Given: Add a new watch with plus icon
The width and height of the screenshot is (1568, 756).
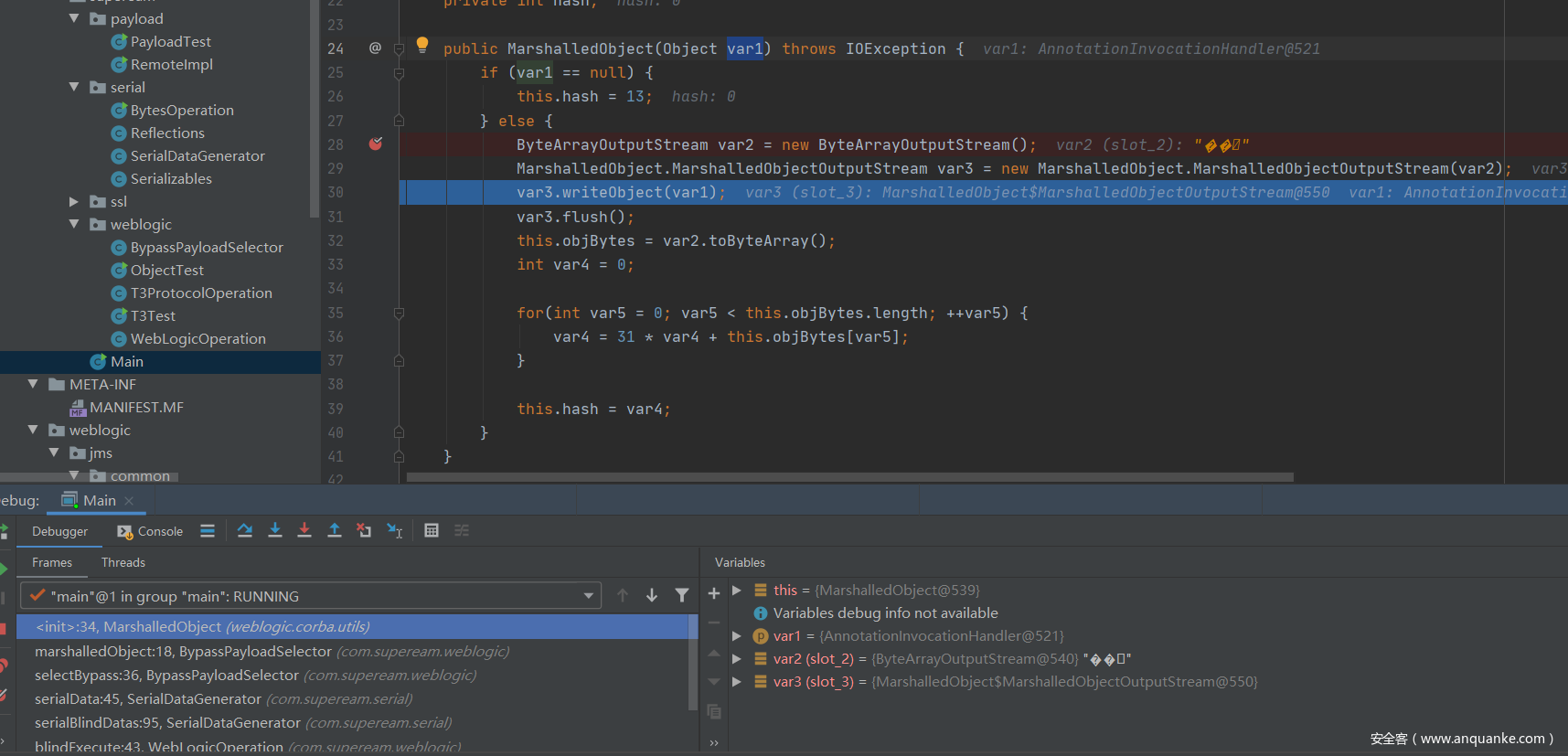Looking at the screenshot, I should (714, 594).
